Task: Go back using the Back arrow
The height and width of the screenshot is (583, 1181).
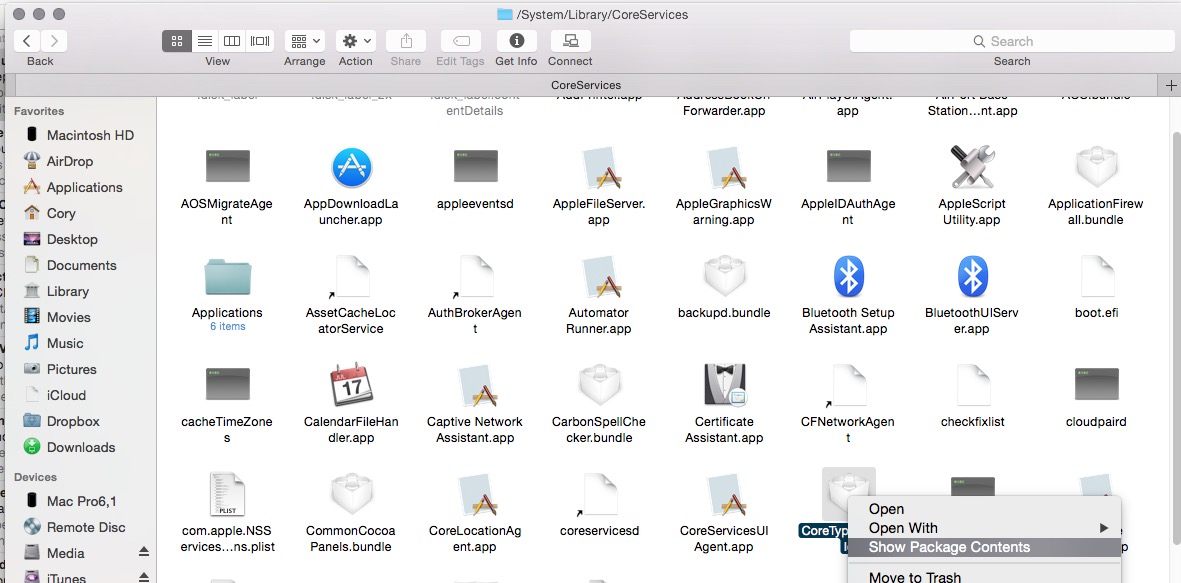Action: coord(27,41)
